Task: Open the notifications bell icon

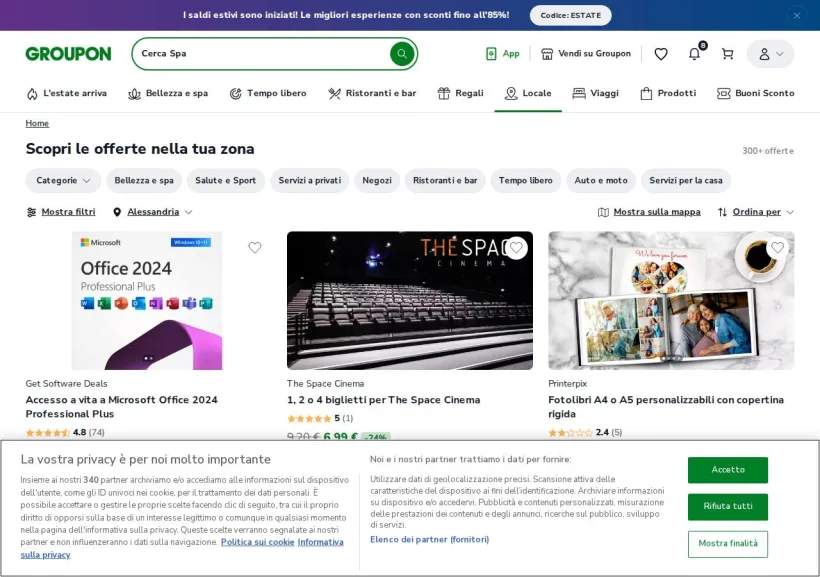Action: tap(694, 53)
